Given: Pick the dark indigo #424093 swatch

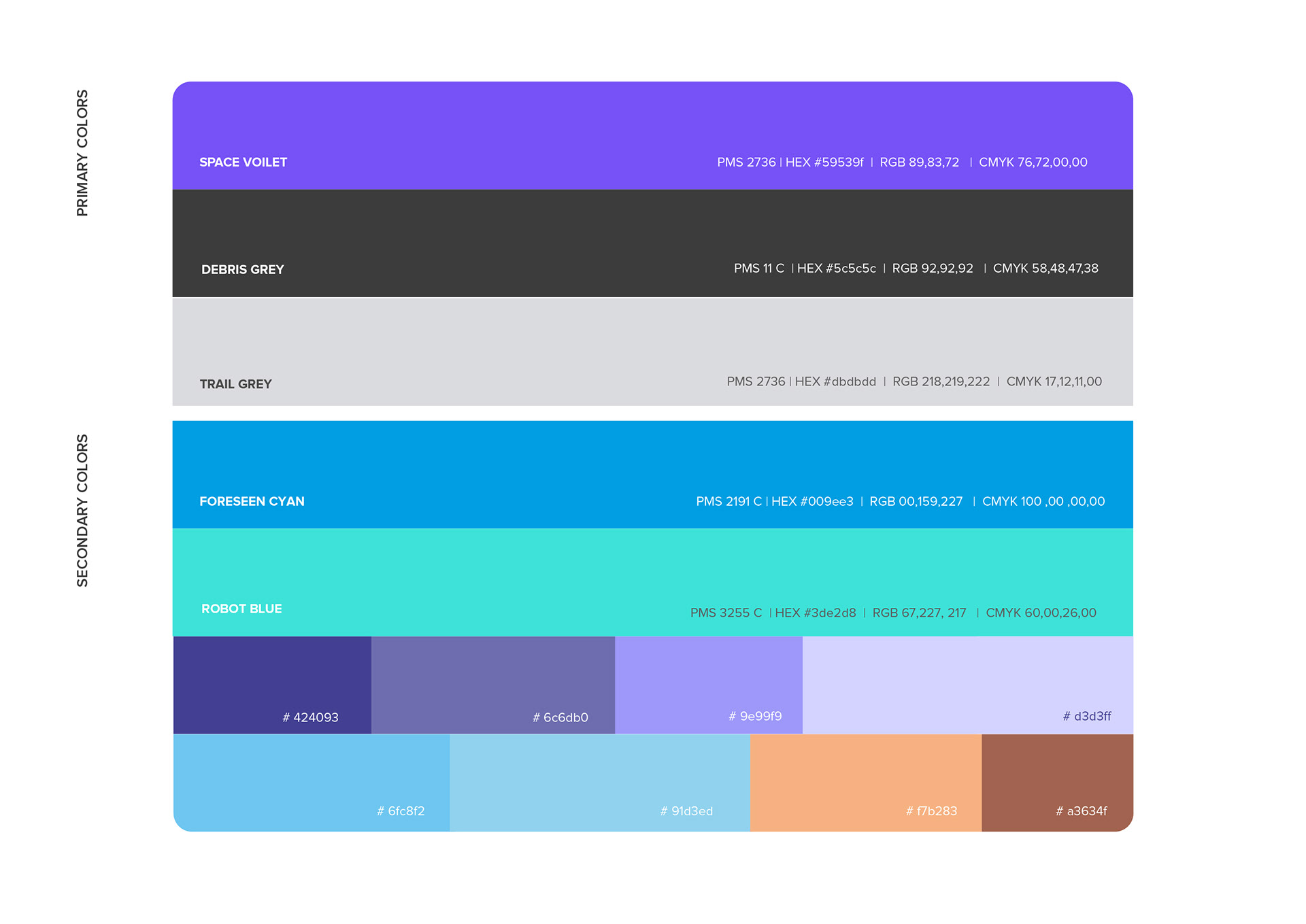Looking at the screenshot, I should 272,685.
